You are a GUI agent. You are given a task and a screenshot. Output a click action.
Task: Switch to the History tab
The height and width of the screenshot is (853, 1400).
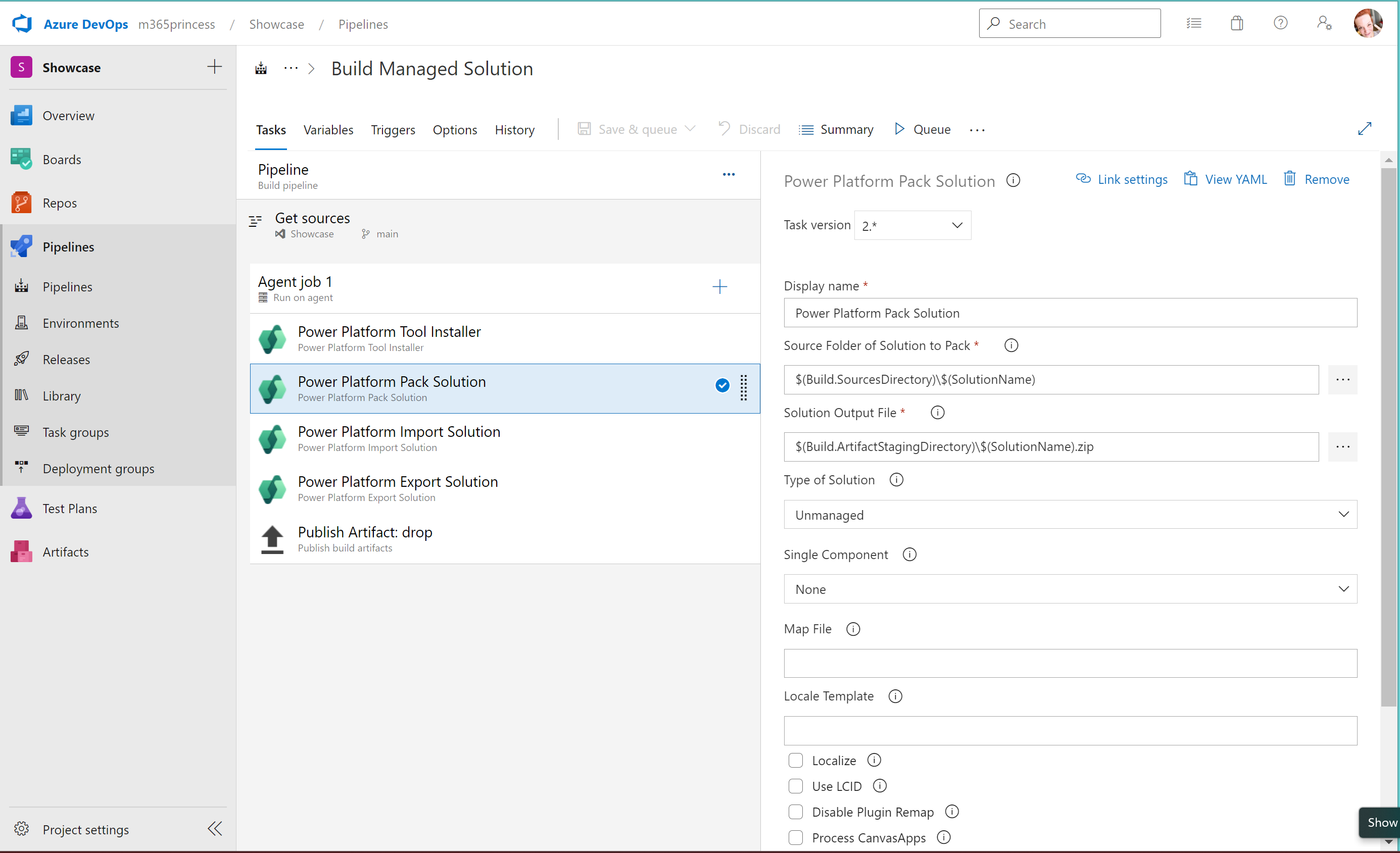click(514, 129)
